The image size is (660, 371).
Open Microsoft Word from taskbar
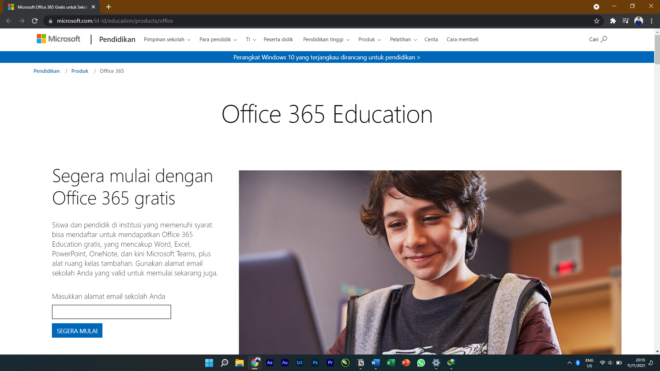click(376, 363)
